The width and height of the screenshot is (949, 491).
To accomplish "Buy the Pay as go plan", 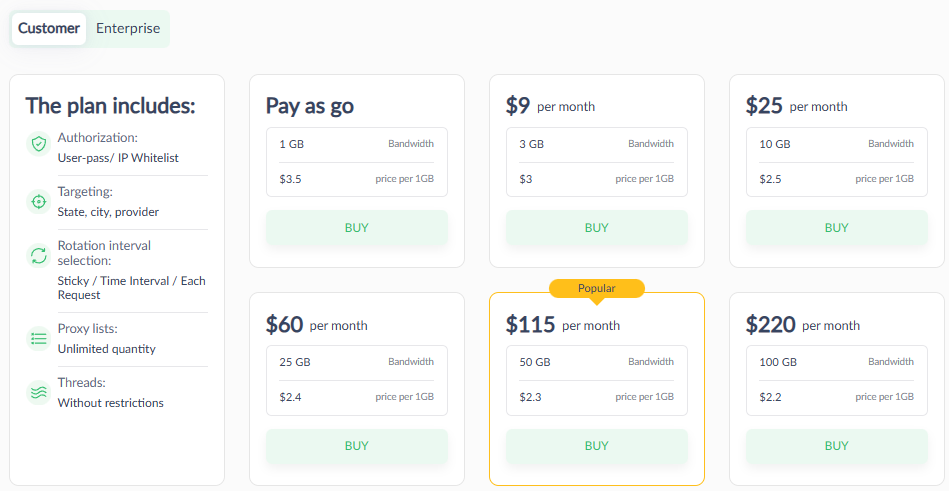I will tap(357, 228).
